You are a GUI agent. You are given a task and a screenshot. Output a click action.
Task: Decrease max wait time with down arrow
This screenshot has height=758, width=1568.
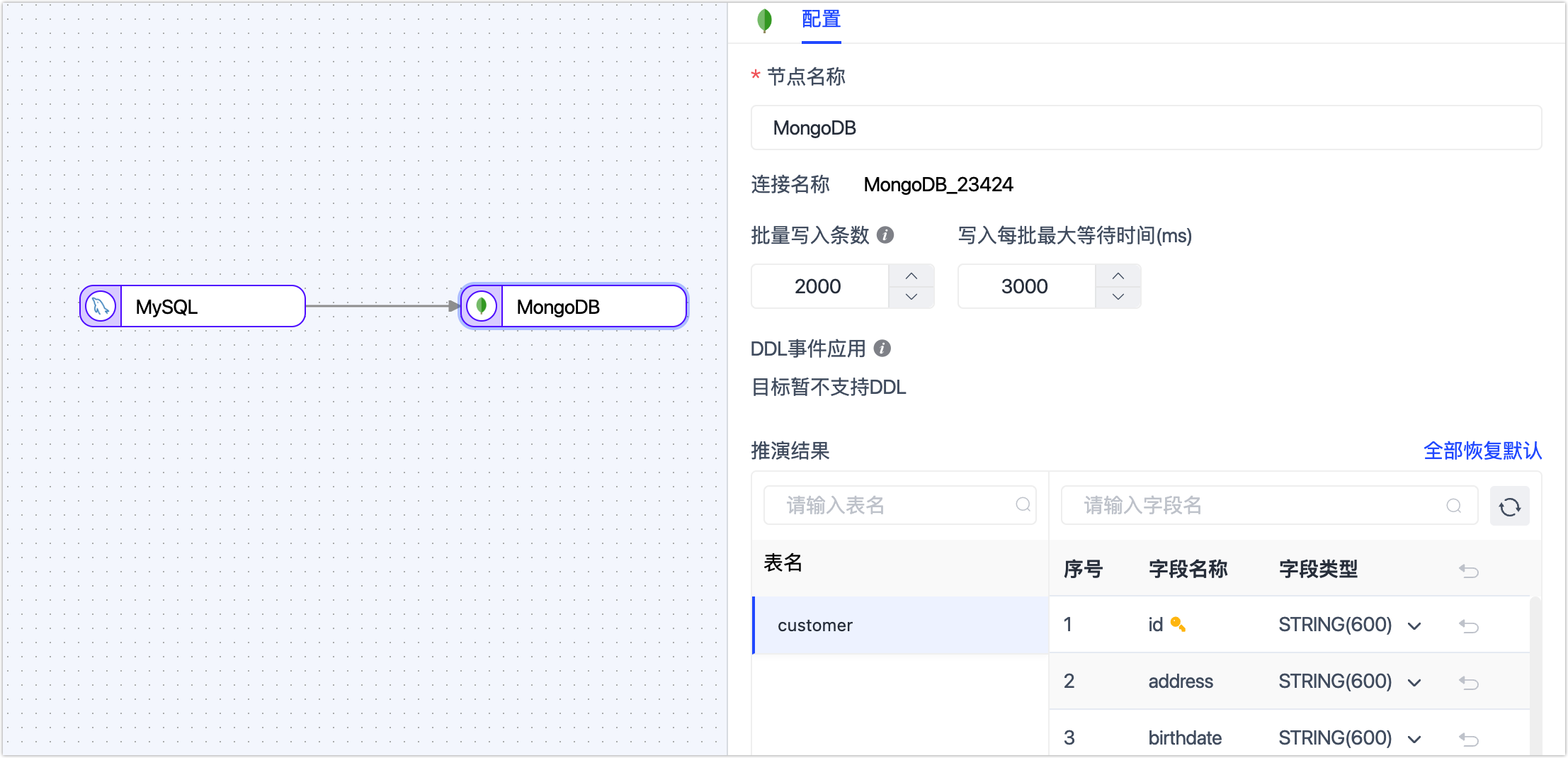[x=1118, y=297]
